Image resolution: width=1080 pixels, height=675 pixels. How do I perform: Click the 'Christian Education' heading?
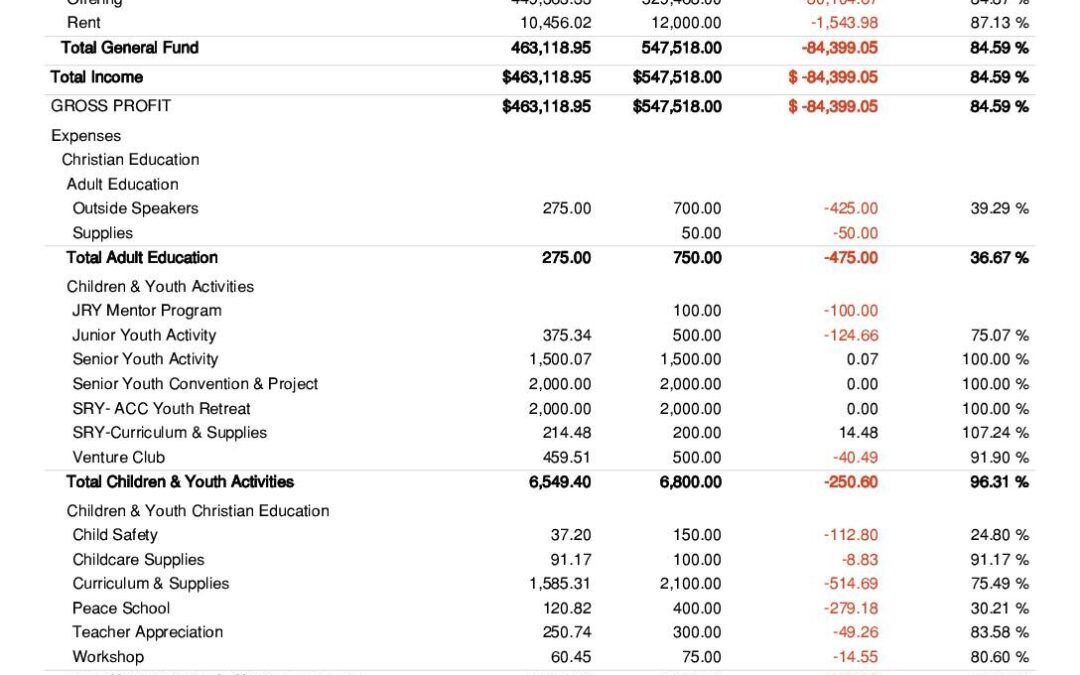(x=130, y=160)
